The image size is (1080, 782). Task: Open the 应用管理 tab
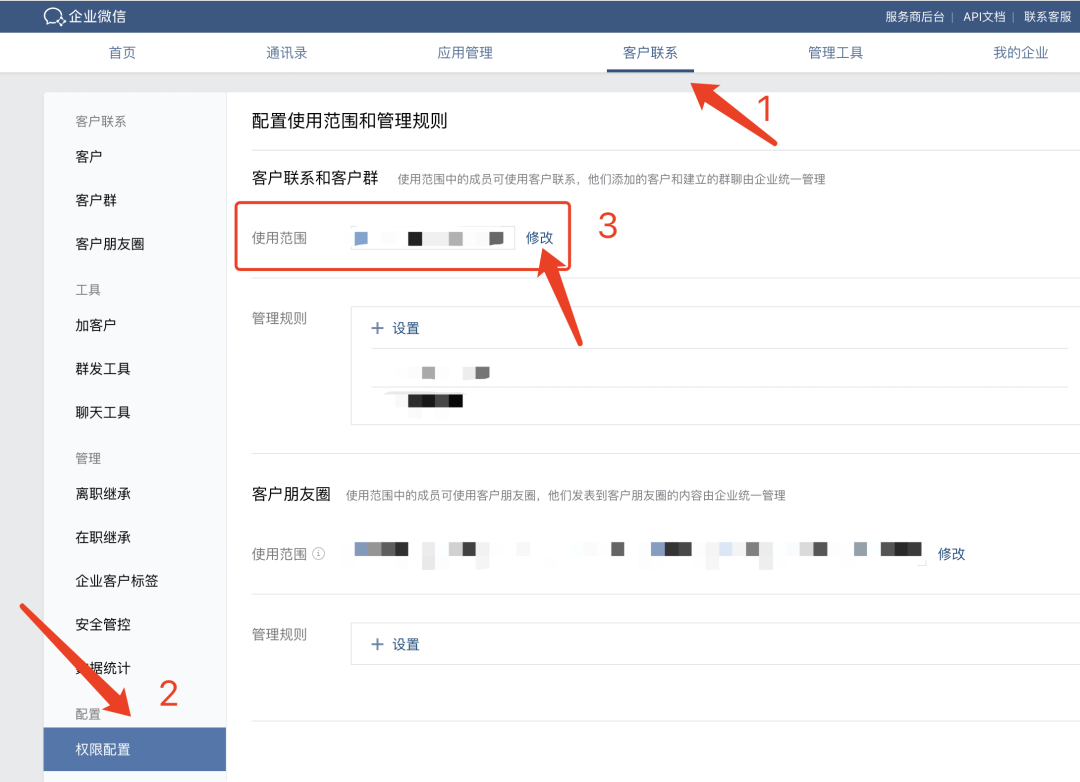click(465, 53)
